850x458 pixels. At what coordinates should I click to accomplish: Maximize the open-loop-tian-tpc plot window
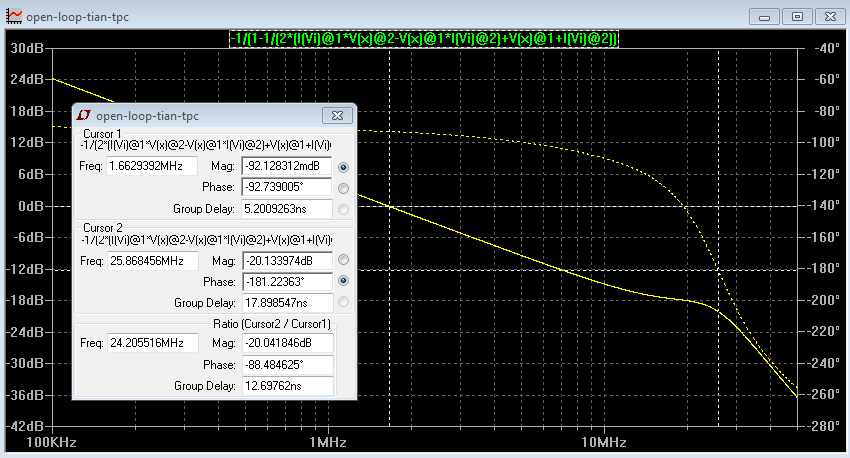797,17
